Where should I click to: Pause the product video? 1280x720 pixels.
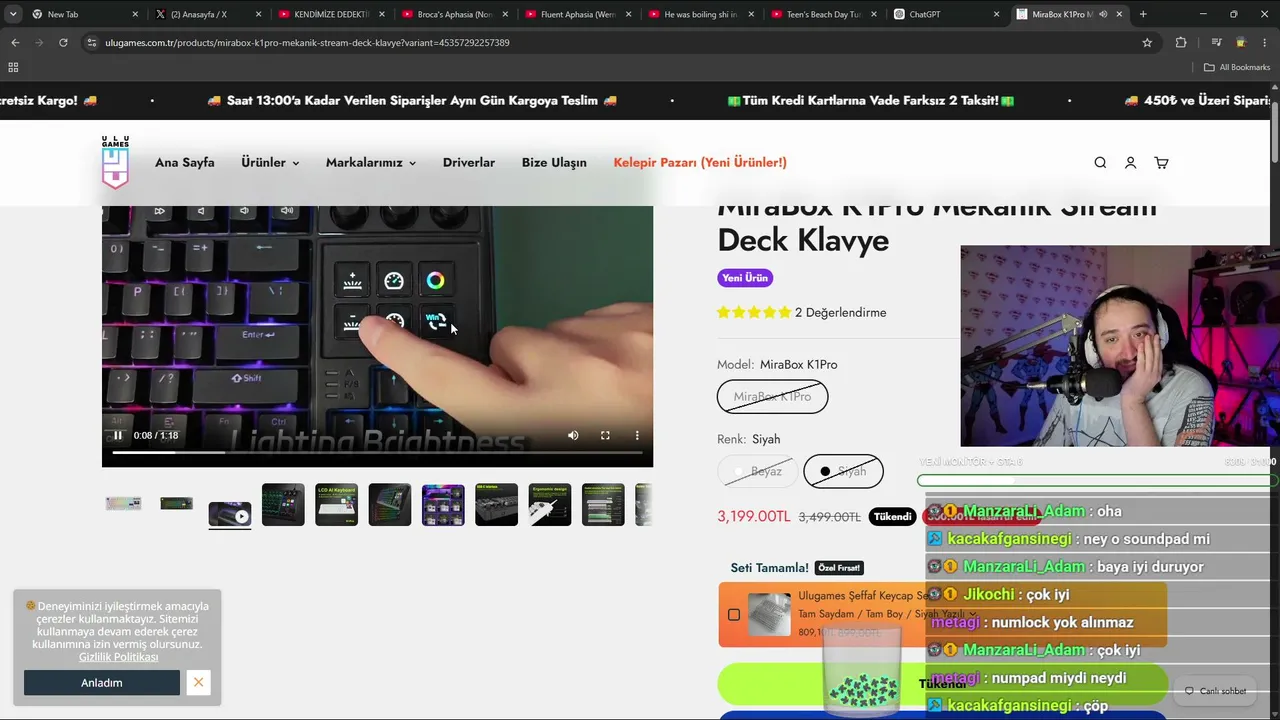(118, 435)
